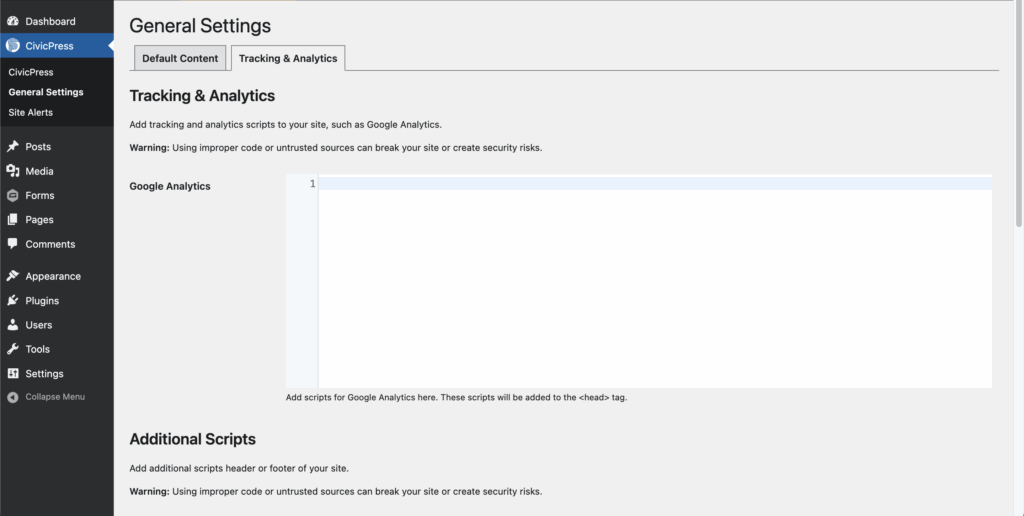Click the Tools wrench icon

point(12,349)
